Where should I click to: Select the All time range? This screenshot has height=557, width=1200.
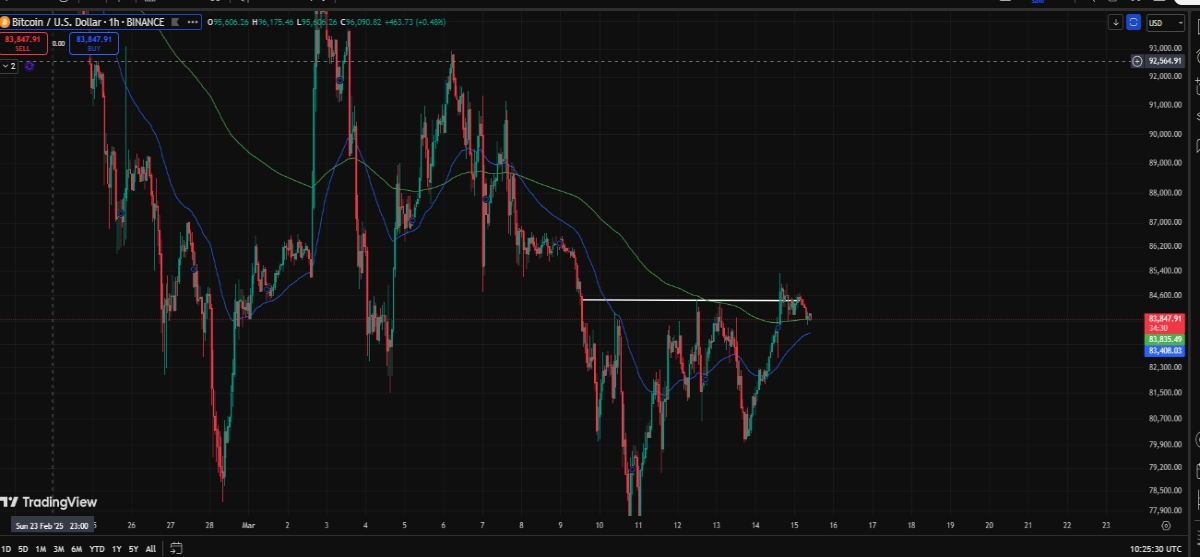tap(150, 549)
